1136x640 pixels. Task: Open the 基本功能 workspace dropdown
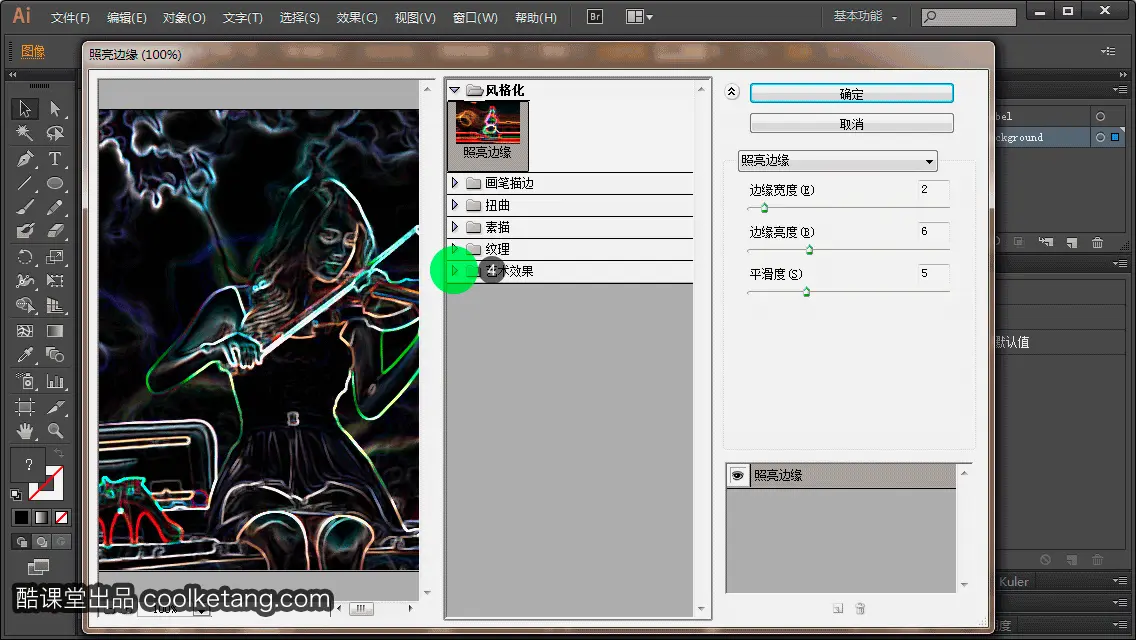click(865, 16)
